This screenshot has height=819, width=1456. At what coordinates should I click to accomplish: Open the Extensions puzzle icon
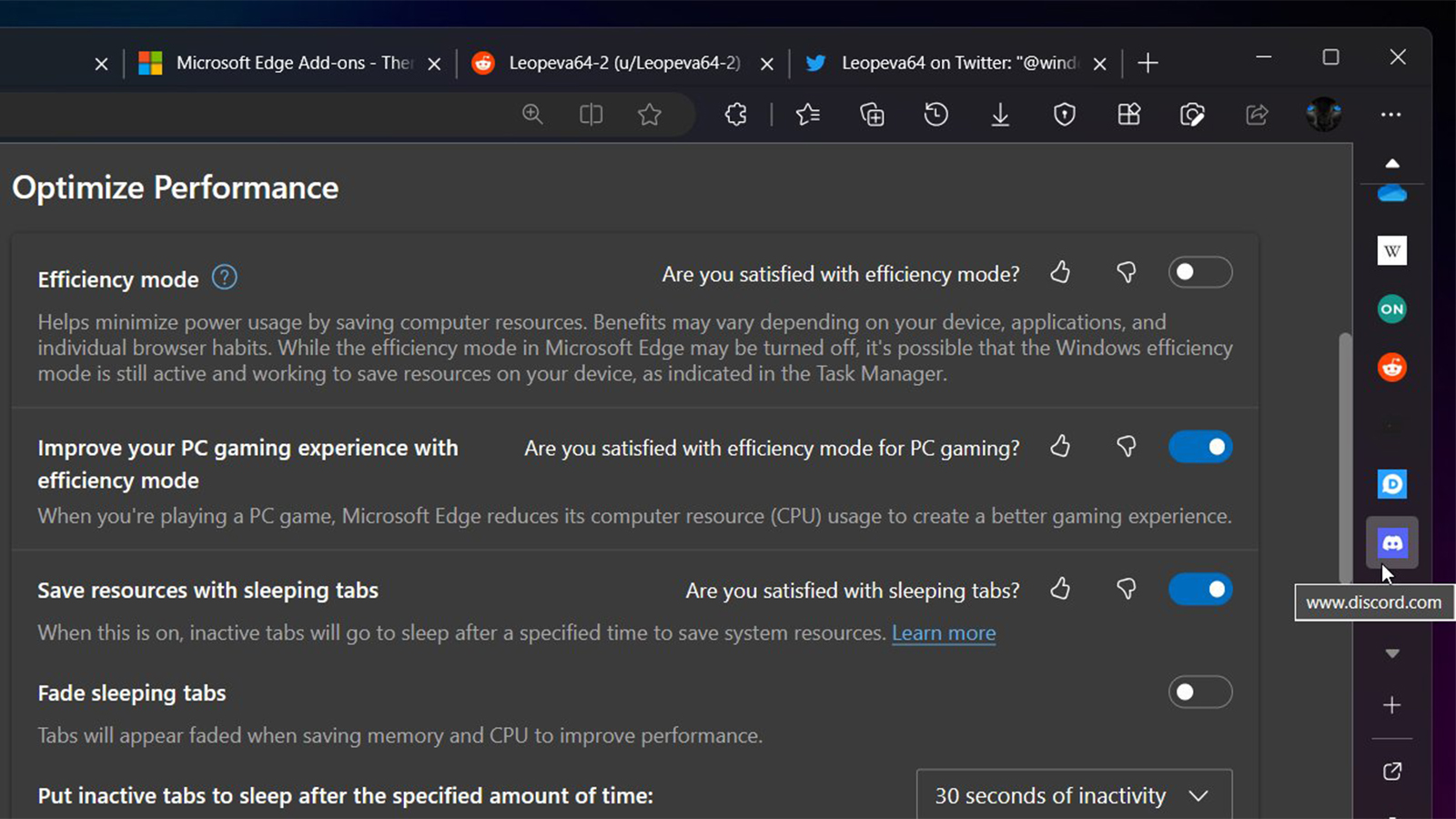(x=735, y=115)
